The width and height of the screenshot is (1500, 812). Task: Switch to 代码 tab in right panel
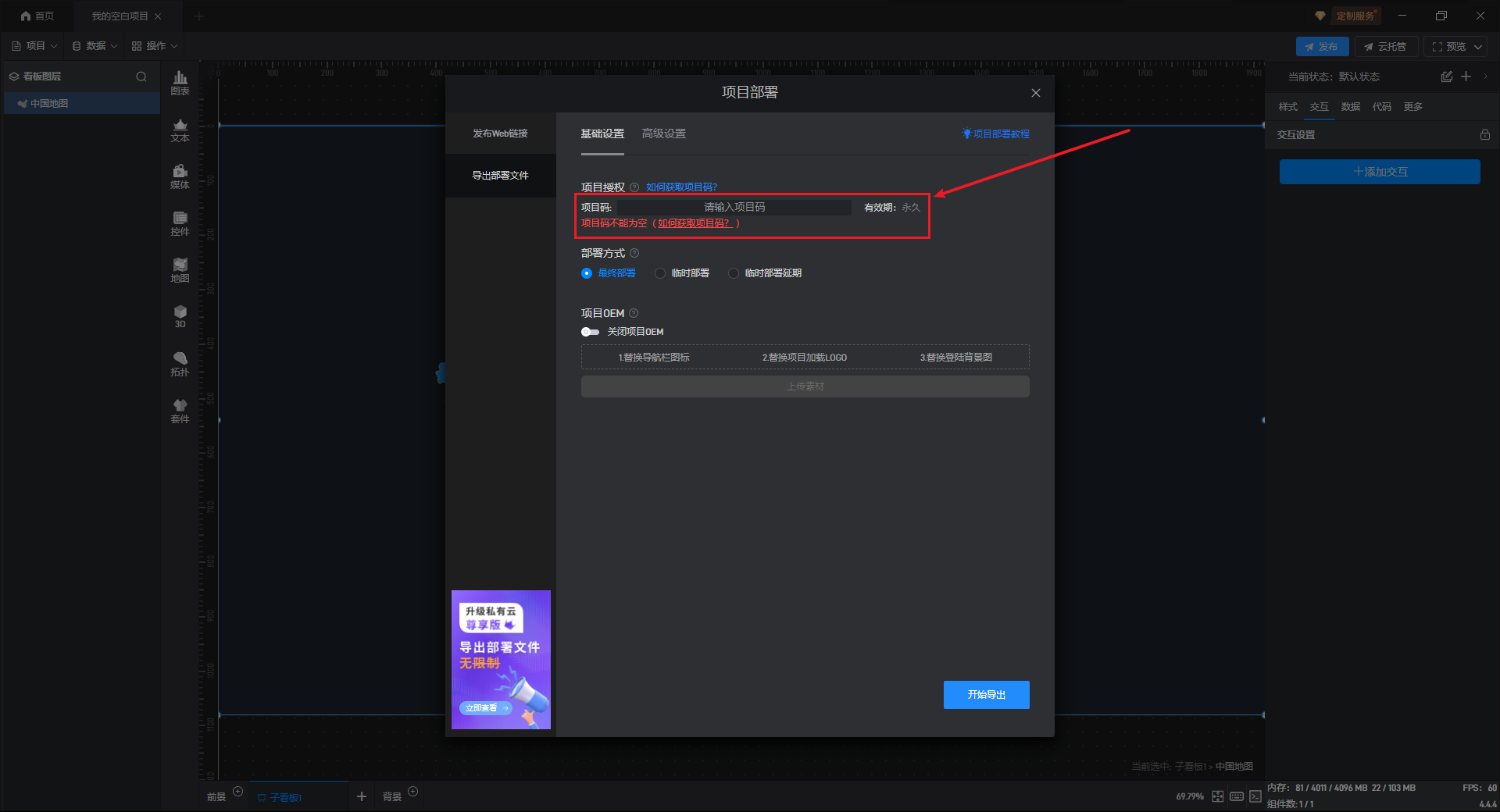pos(1382,107)
